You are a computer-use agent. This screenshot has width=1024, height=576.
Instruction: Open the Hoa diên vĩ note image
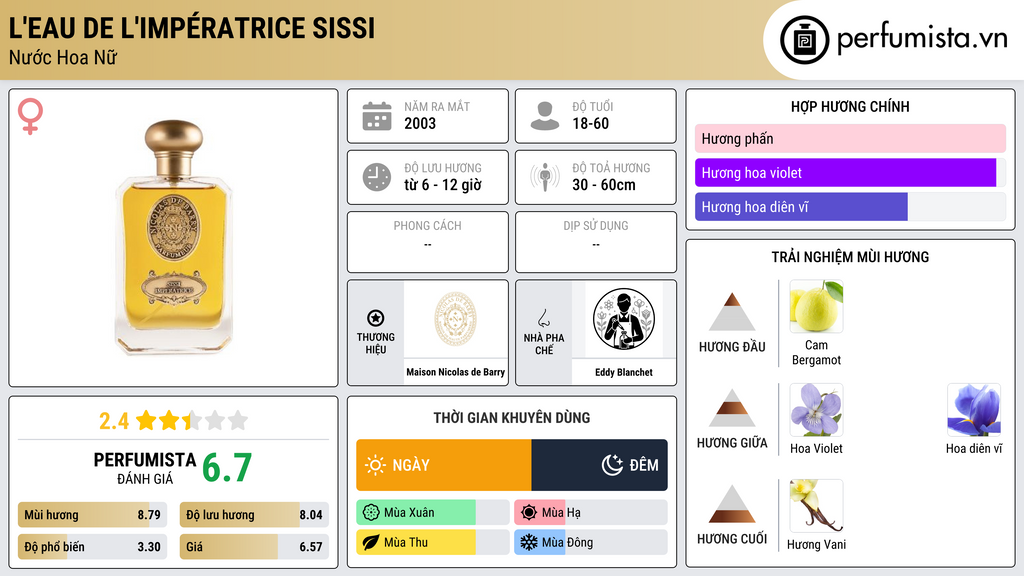(x=974, y=409)
